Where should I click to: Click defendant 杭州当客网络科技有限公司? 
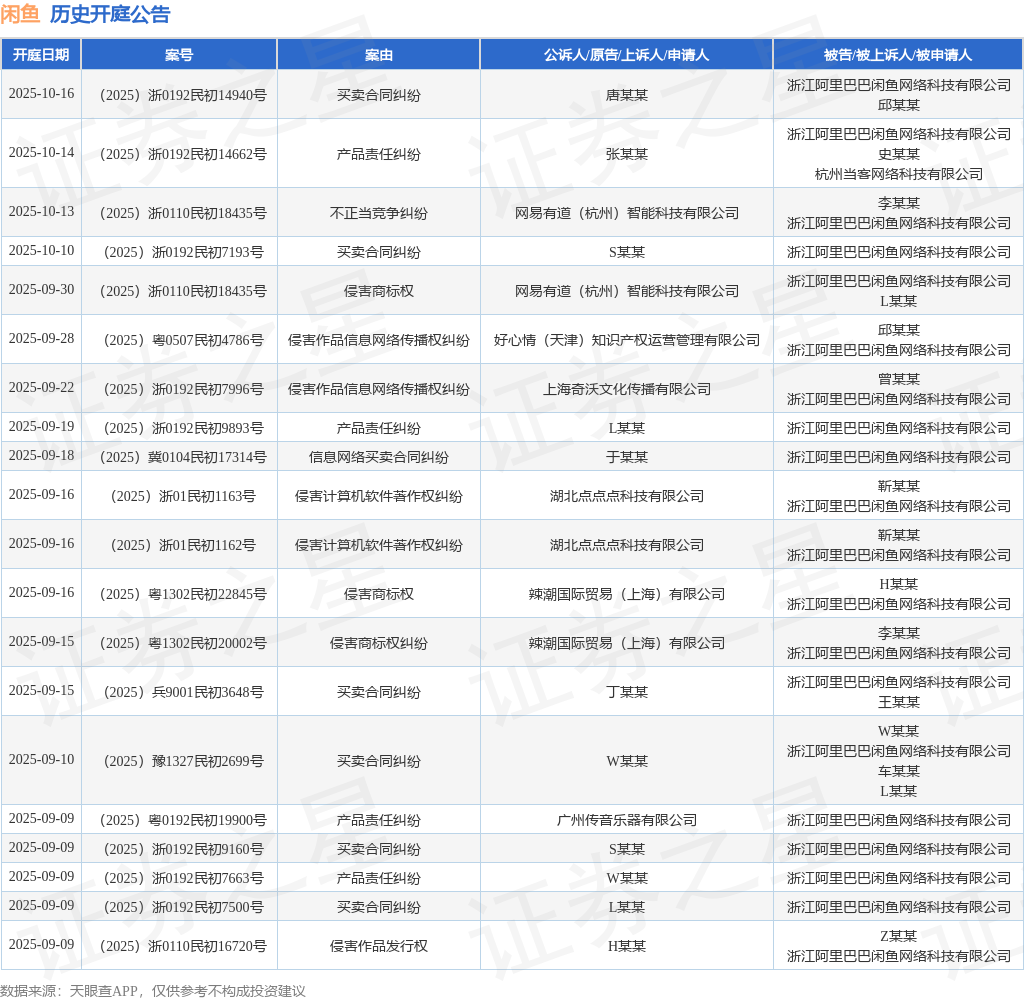coord(899,174)
